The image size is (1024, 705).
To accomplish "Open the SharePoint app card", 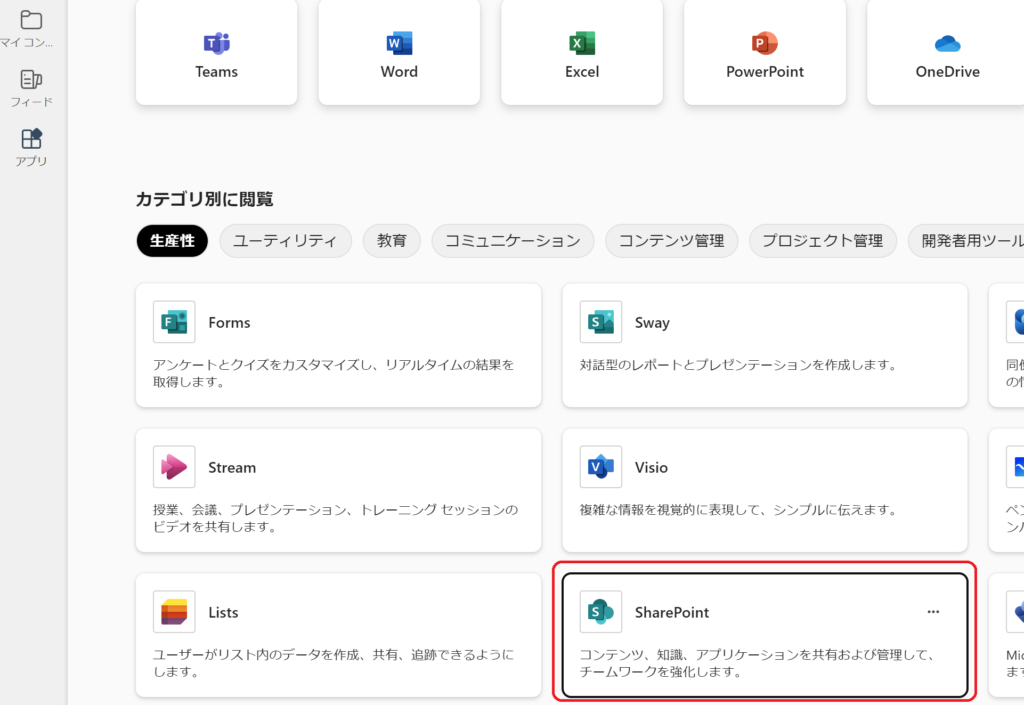I will click(x=764, y=635).
